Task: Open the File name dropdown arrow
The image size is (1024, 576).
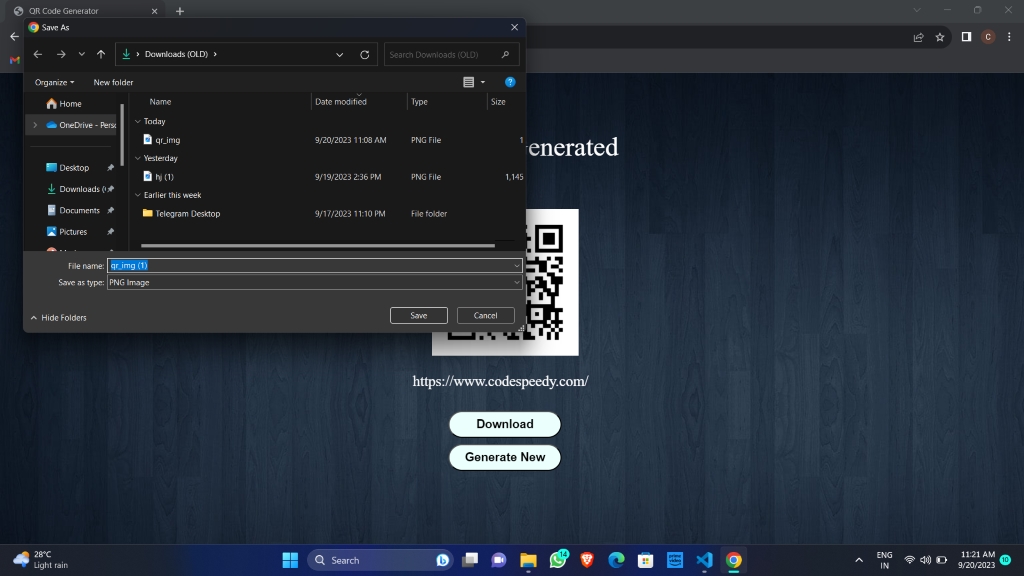Action: pos(517,266)
